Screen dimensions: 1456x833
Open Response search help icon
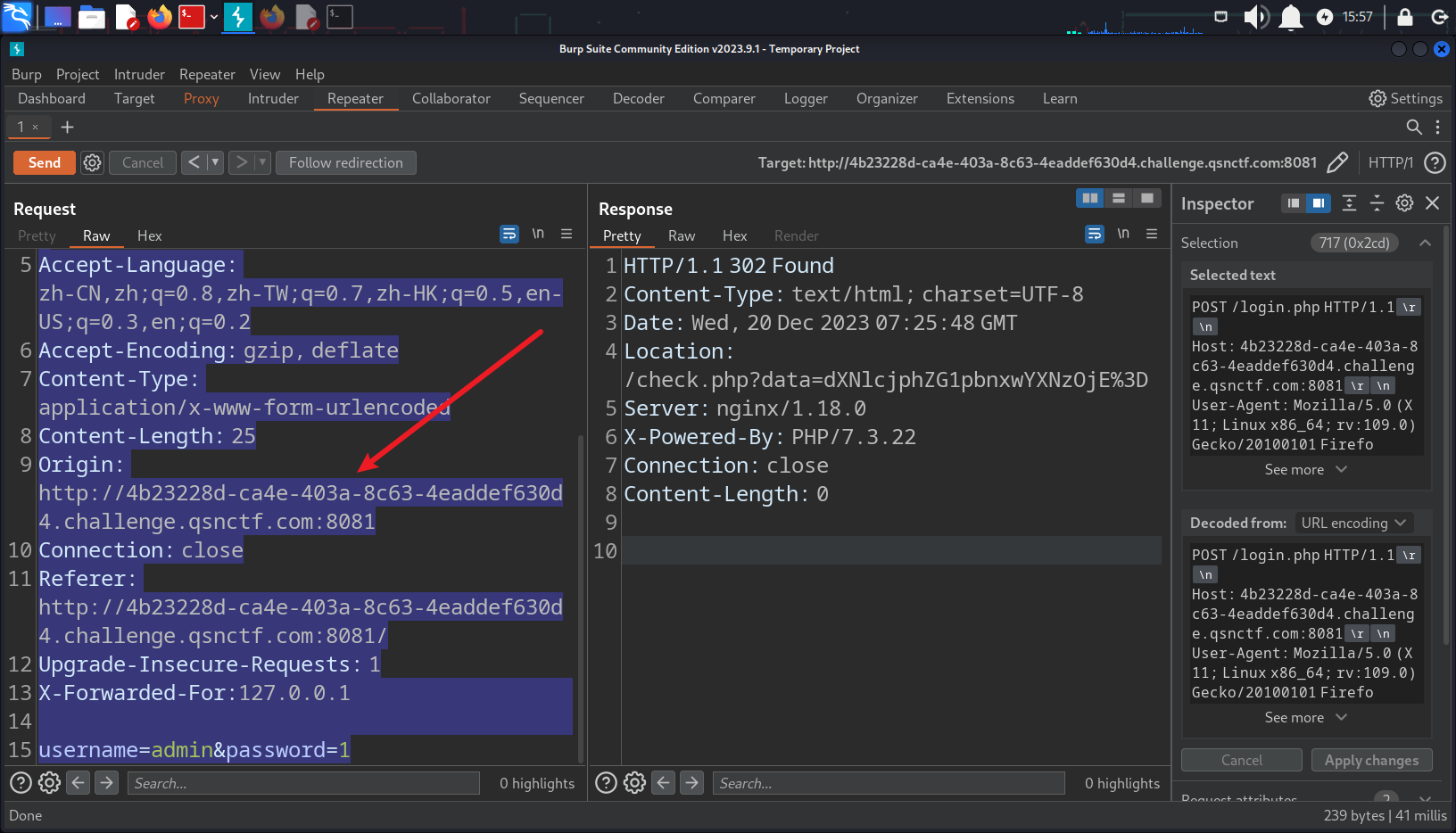coord(606,783)
